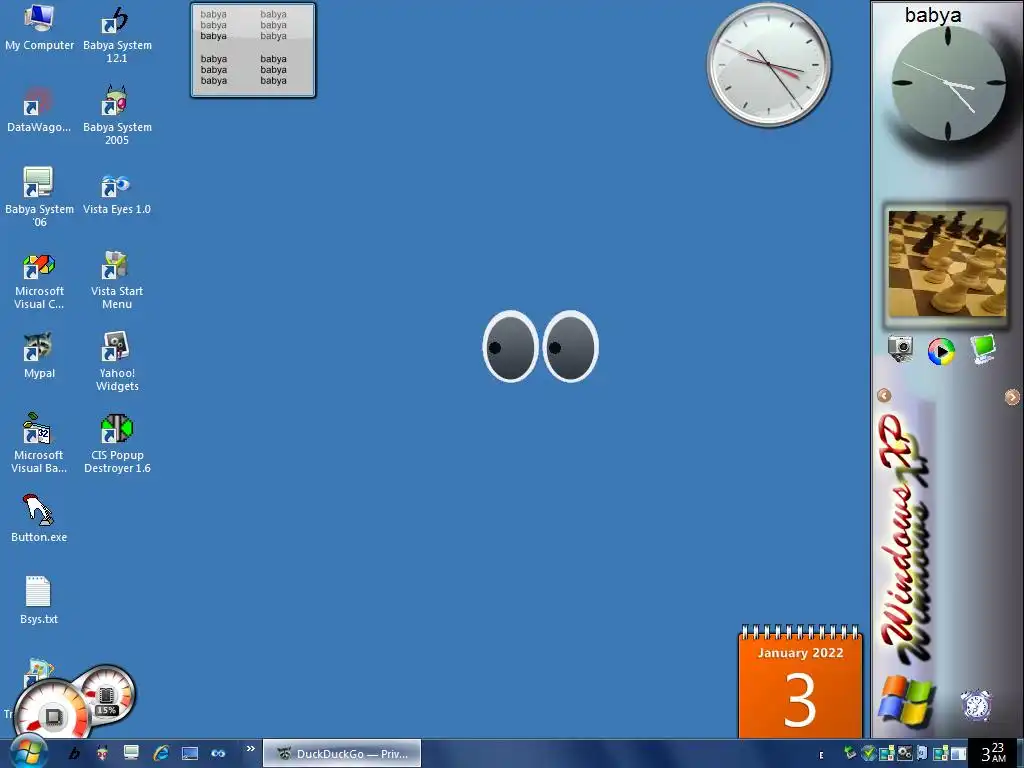The width and height of the screenshot is (1024, 768).
Task: Click the January 2022 calendar widget
Action: pos(800,682)
